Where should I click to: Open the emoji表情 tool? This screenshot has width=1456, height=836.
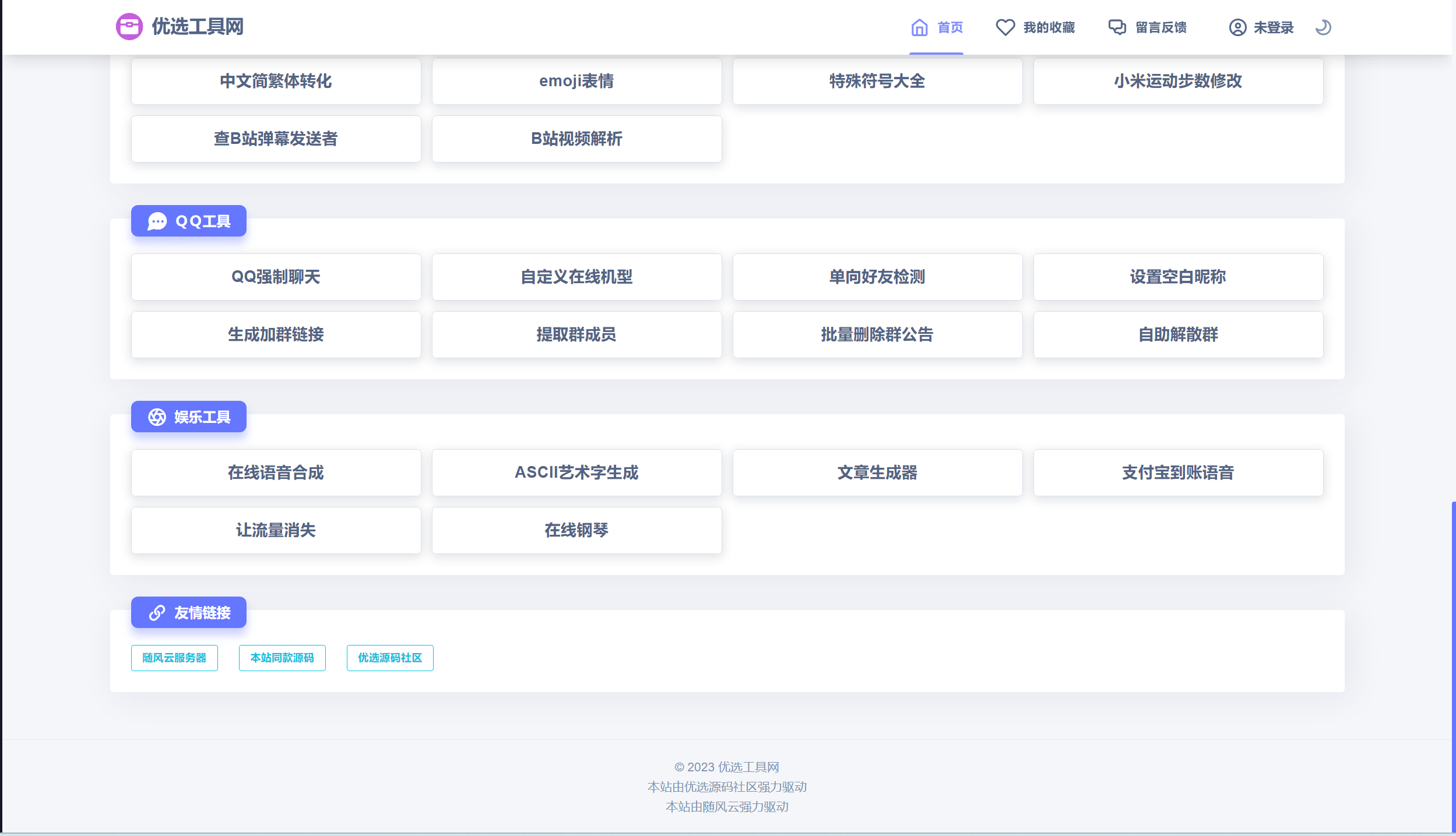576,81
